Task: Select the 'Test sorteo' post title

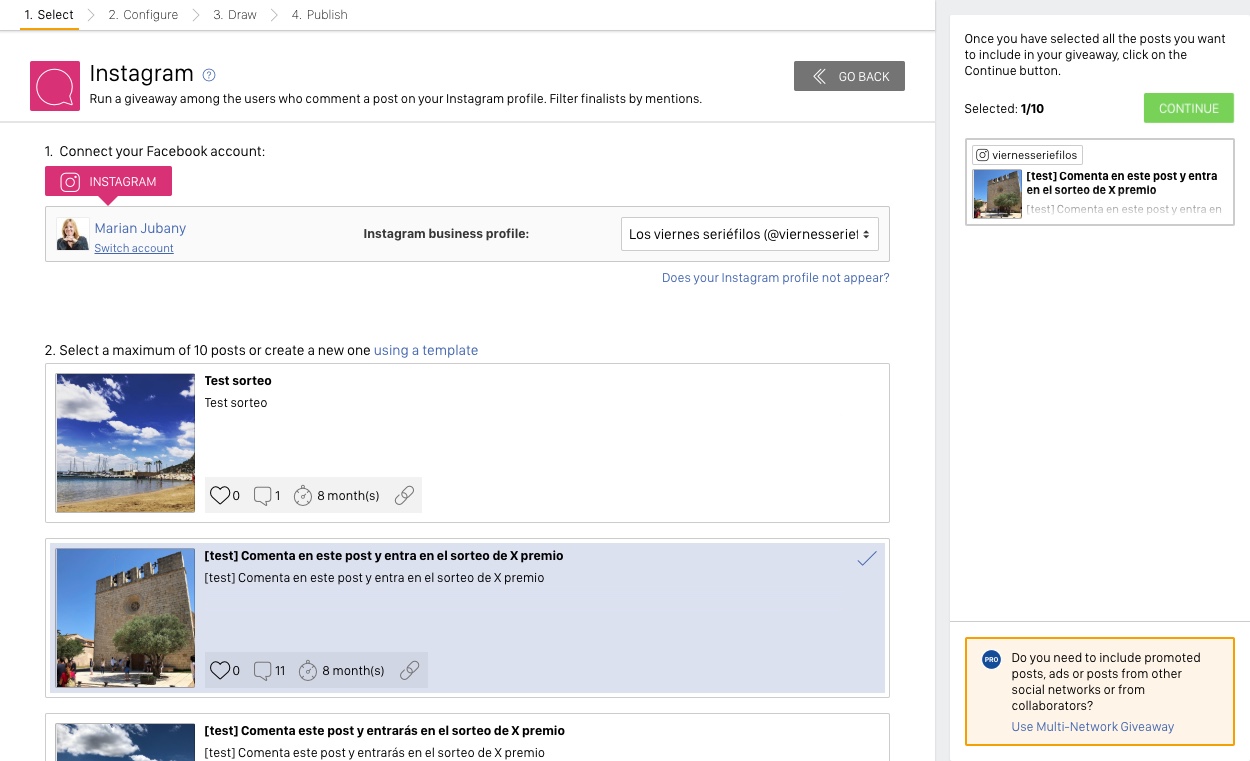Action: 238,381
